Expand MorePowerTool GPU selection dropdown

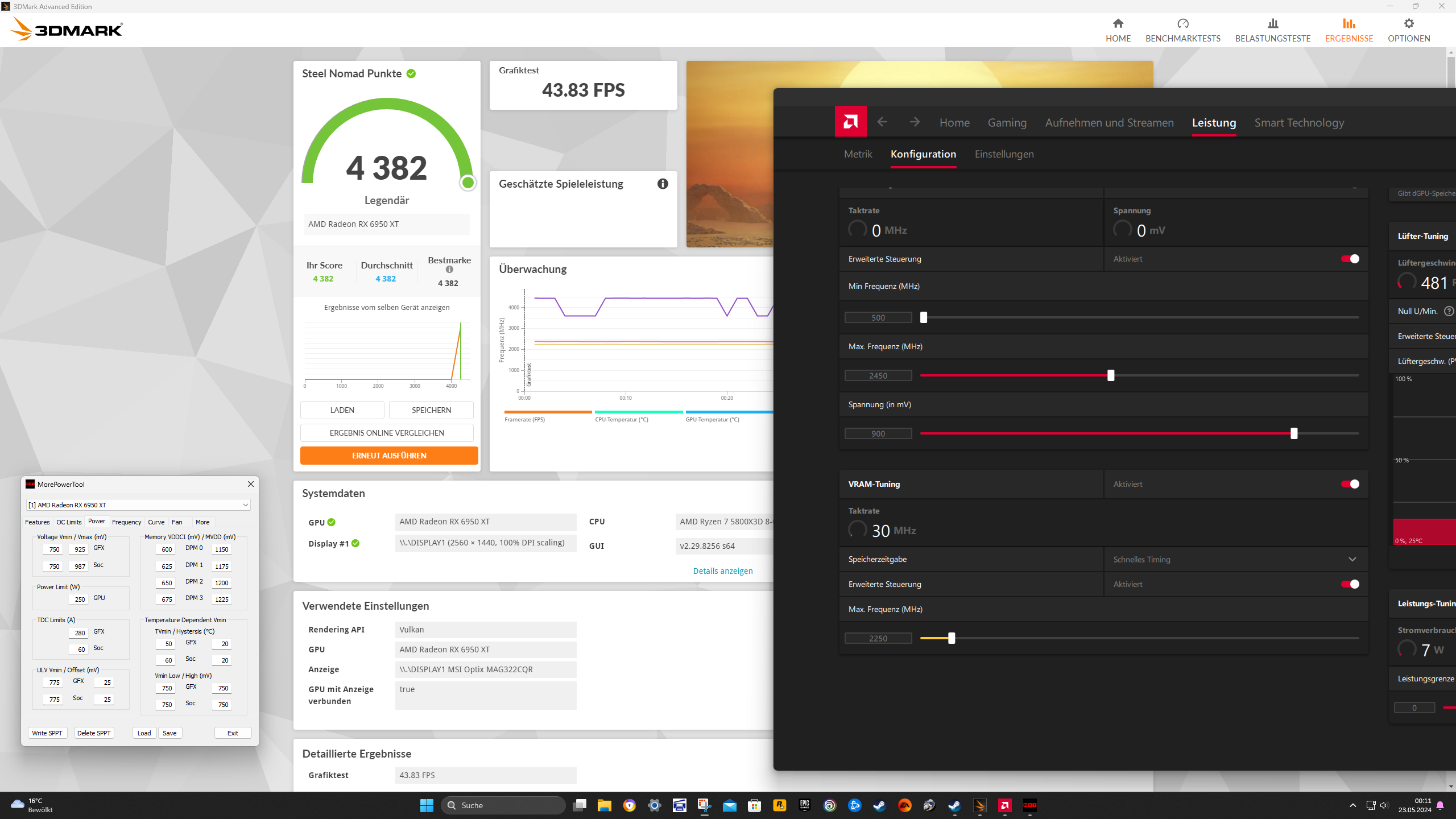coord(245,505)
